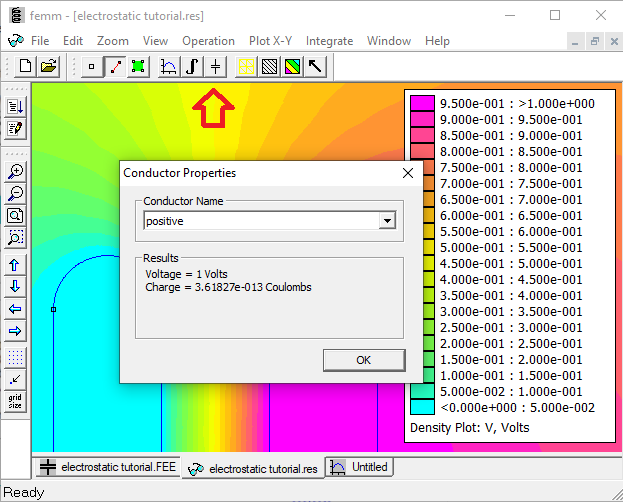Screen dimensions: 623x502
Task: Switch to electrostatic tutorial.FEE tab
Action: click(x=108, y=467)
